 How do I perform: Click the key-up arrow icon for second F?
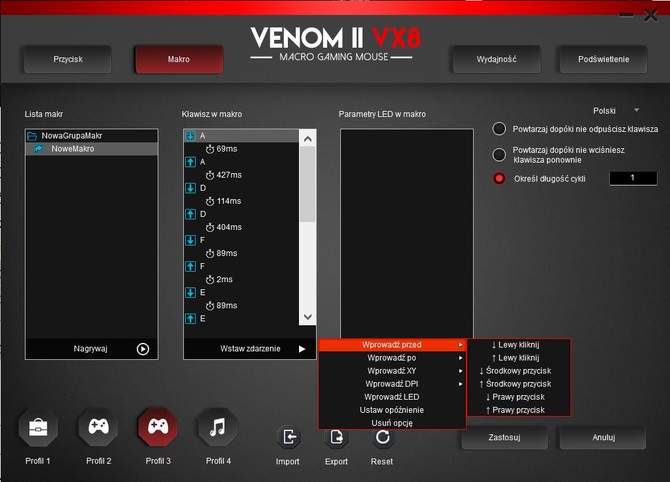[x=191, y=266]
